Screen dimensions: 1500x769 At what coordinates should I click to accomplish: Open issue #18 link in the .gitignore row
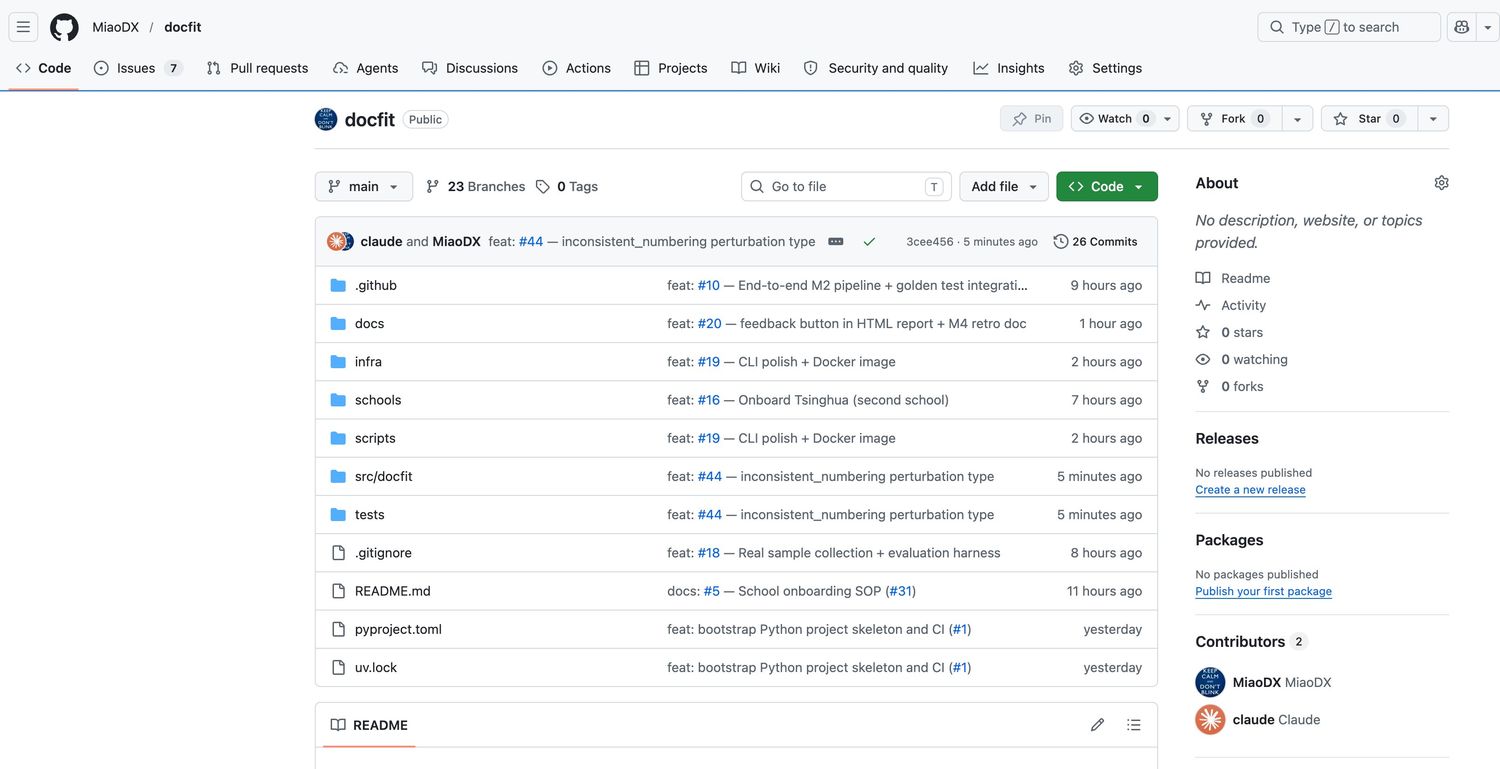pyautogui.click(x=709, y=553)
